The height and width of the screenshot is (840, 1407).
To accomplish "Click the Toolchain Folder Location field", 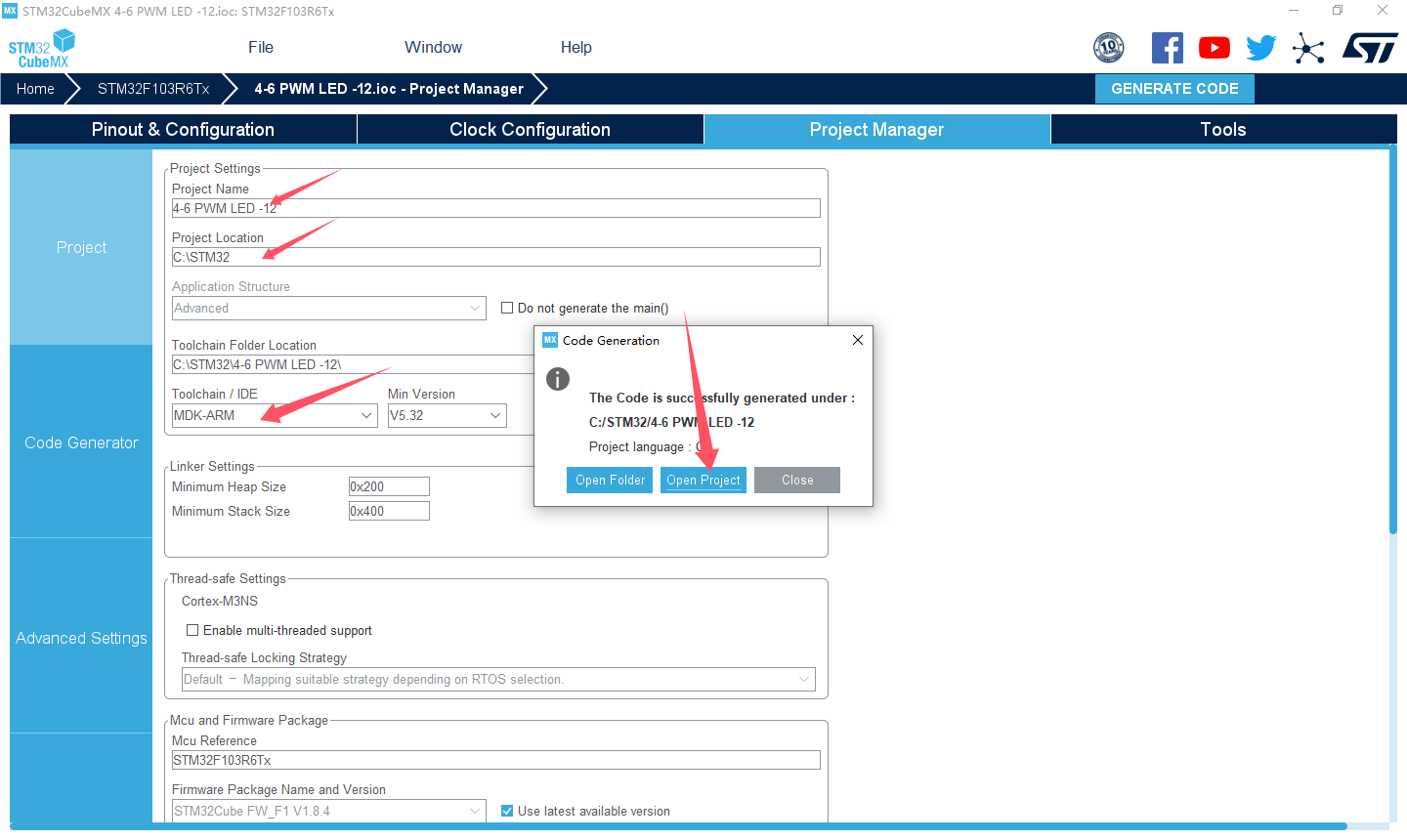I will tap(353, 364).
